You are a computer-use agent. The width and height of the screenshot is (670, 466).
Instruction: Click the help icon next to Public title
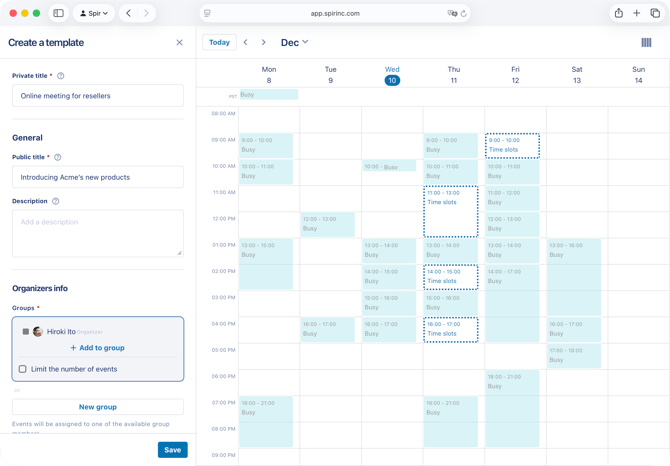tap(57, 157)
